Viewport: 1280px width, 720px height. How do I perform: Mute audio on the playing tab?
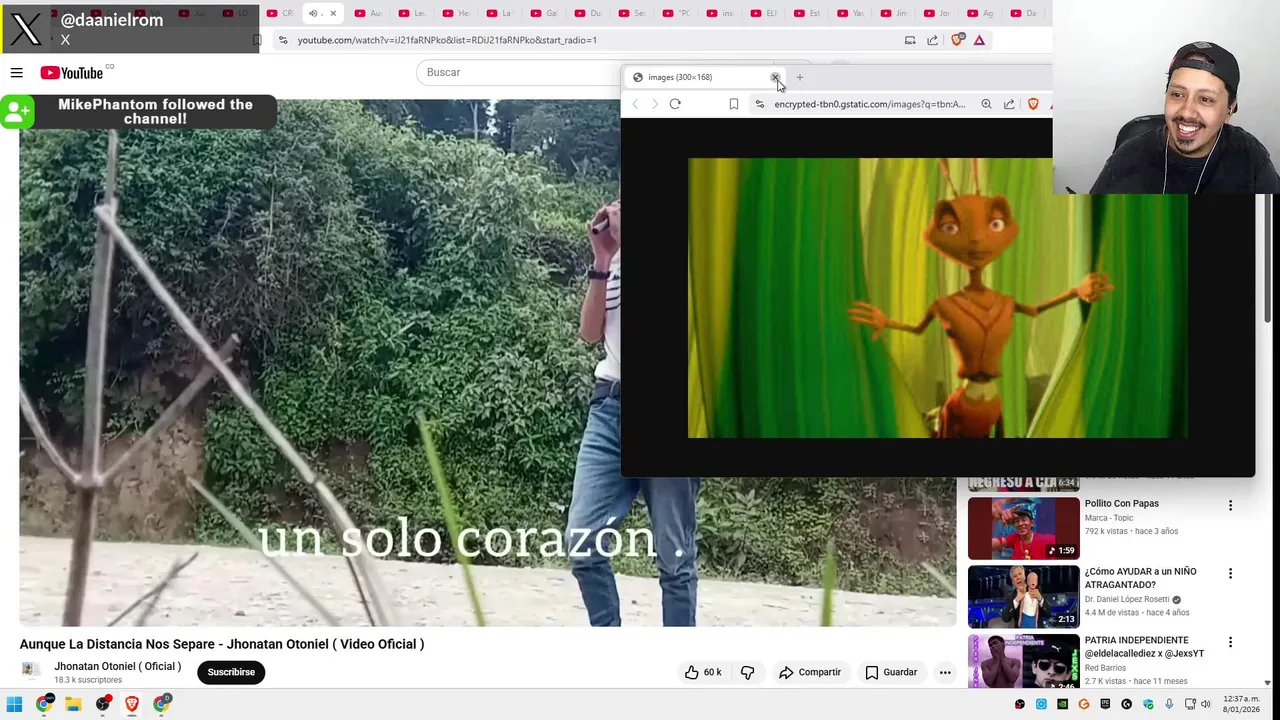click(x=313, y=13)
